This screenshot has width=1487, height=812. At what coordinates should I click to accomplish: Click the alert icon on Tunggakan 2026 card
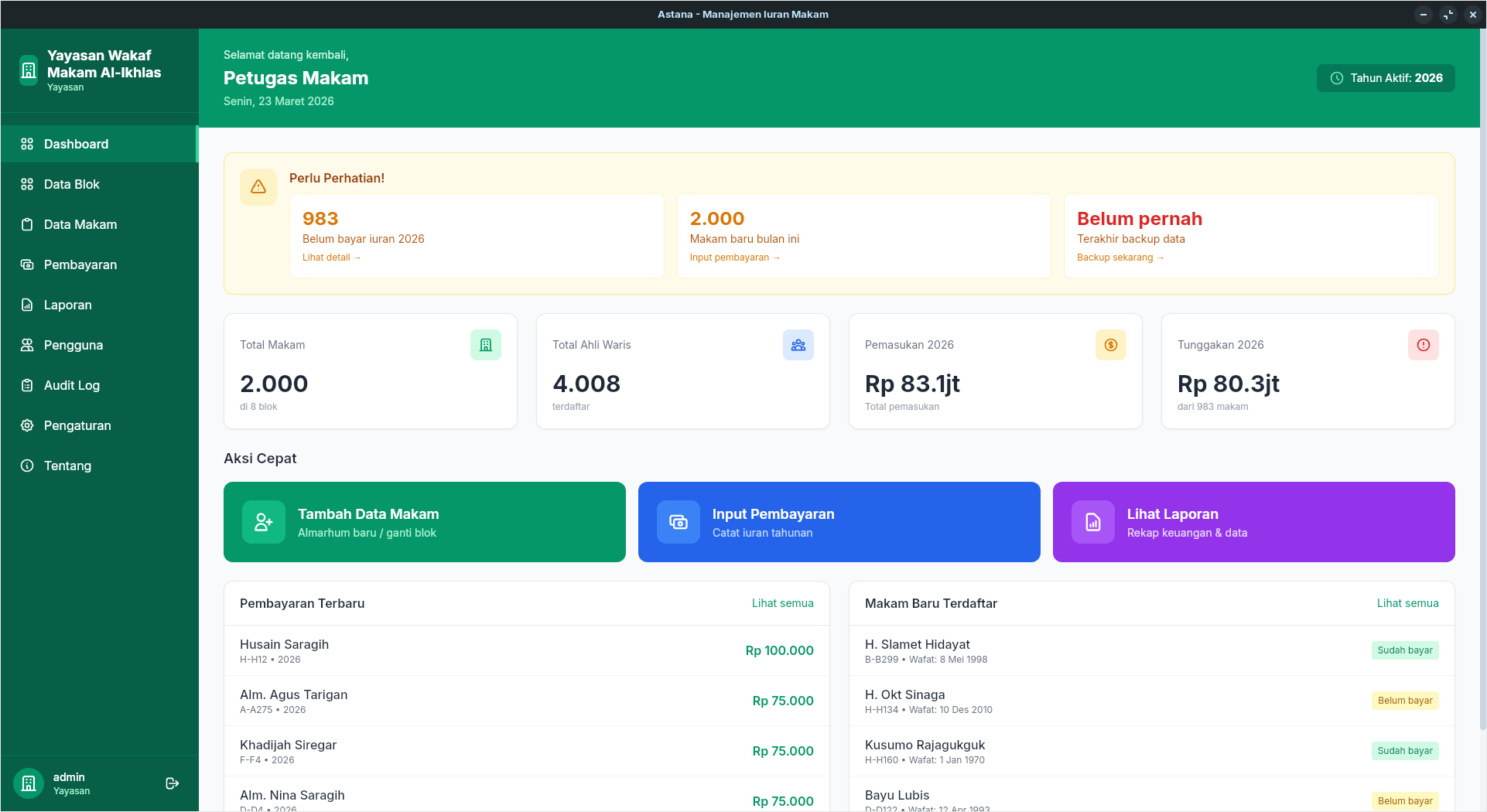click(1423, 345)
